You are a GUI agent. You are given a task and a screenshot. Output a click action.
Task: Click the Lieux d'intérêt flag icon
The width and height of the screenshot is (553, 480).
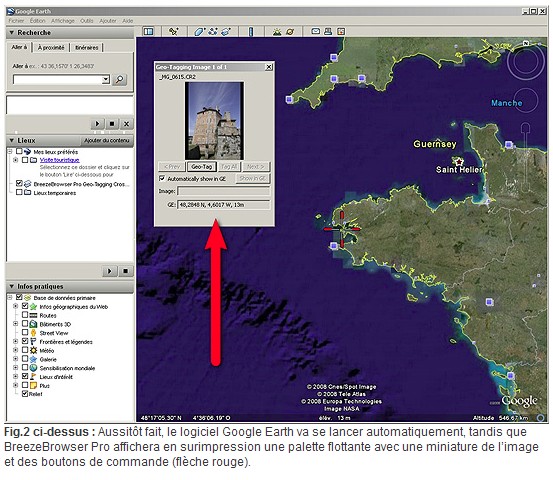coord(34,377)
